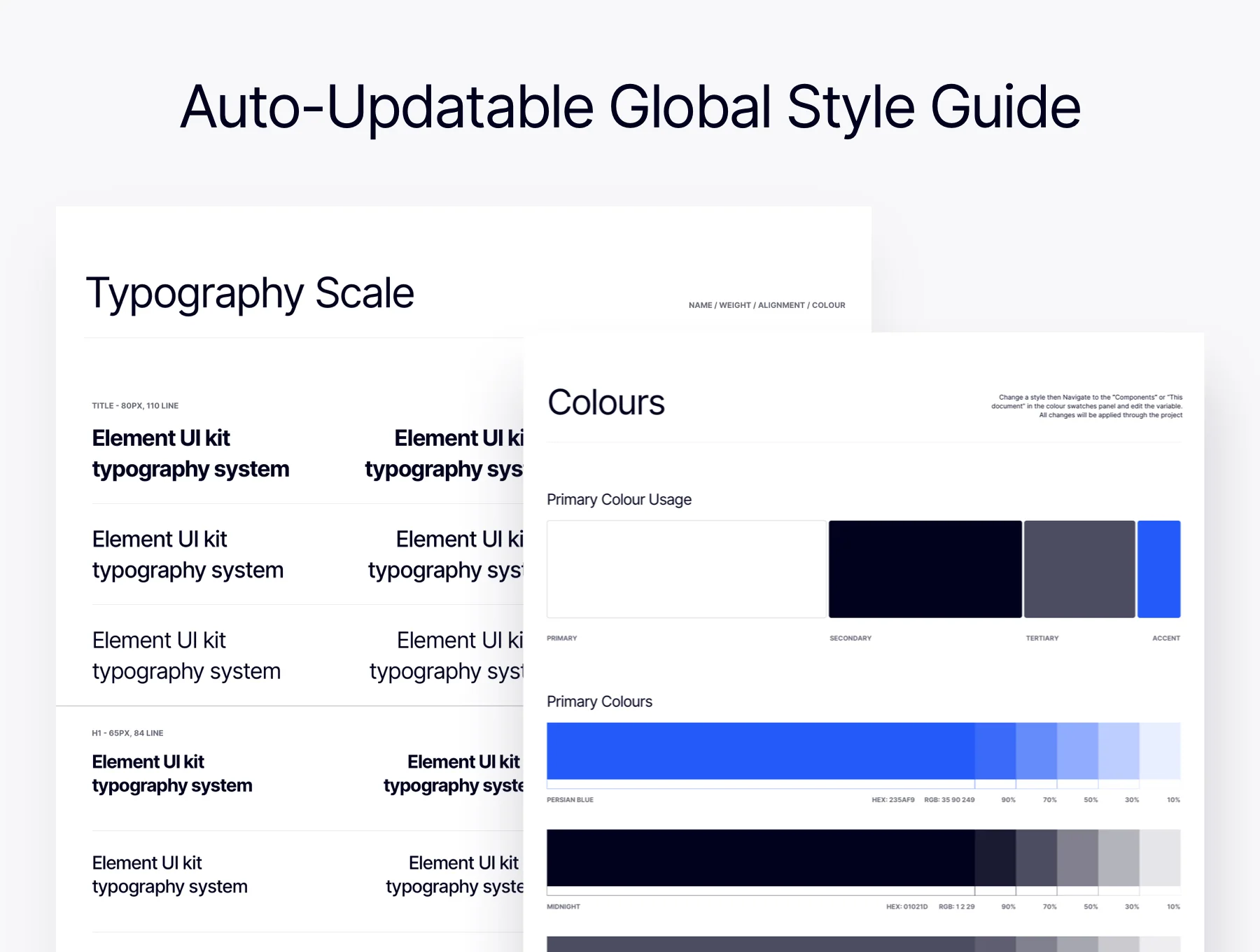Click the Midnight 30% tint swatch
The width and height of the screenshot is (1260, 952).
click(x=1119, y=858)
